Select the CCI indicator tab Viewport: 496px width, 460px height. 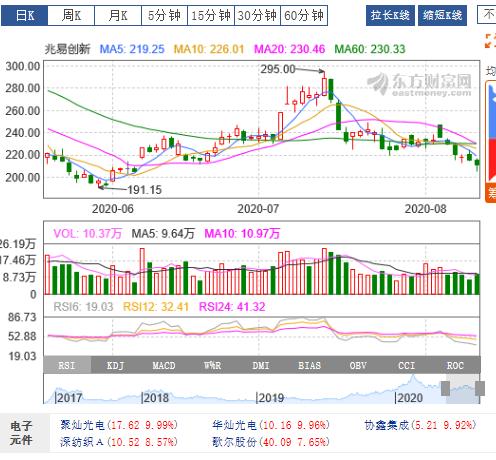[407, 365]
